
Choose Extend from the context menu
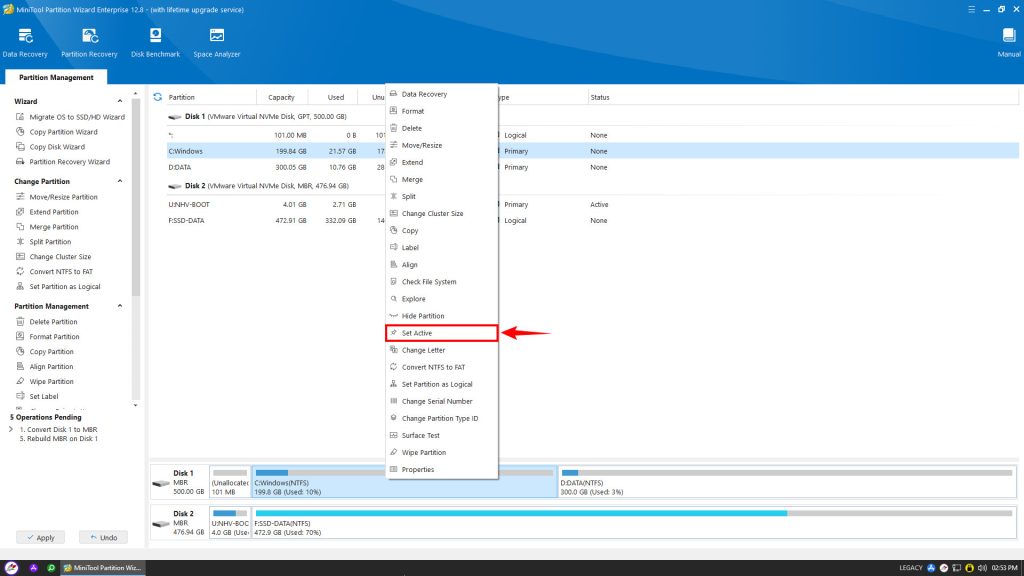tap(441, 162)
